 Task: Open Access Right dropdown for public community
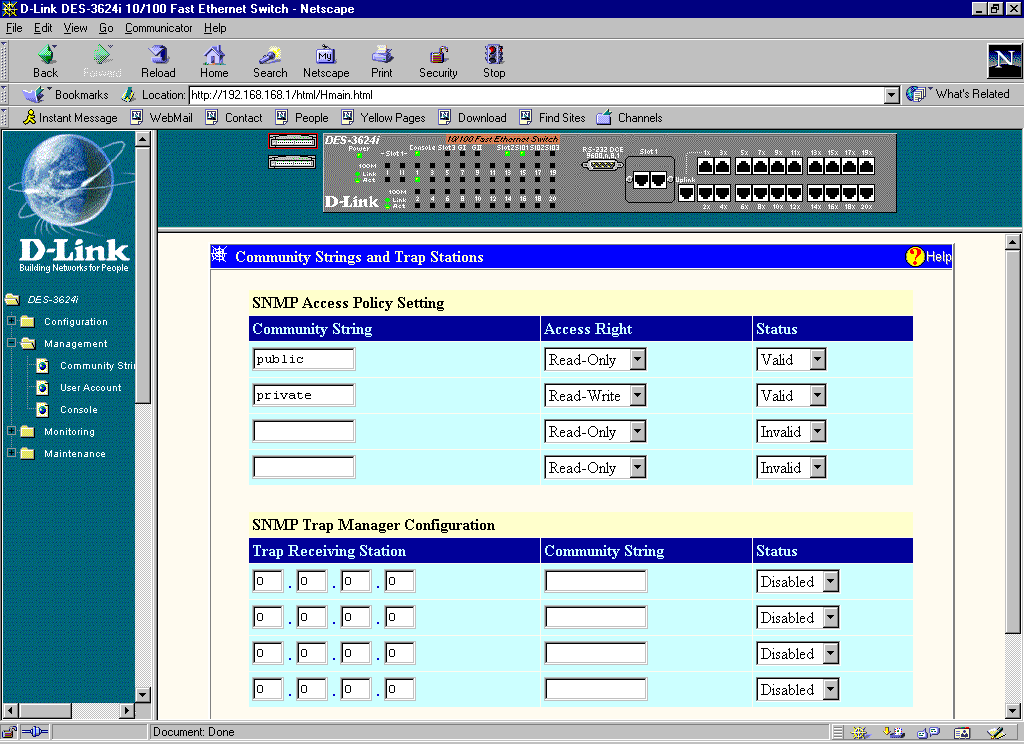[x=637, y=360]
